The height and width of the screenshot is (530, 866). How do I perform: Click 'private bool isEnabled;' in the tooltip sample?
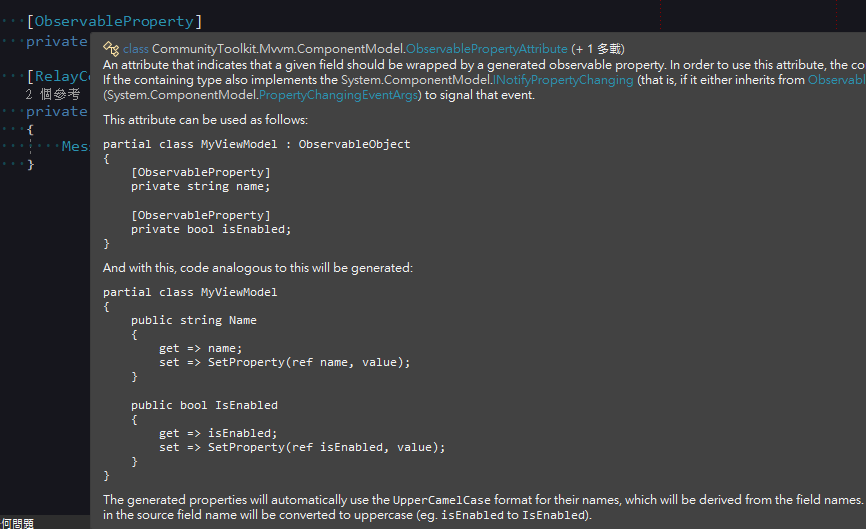click(211, 230)
